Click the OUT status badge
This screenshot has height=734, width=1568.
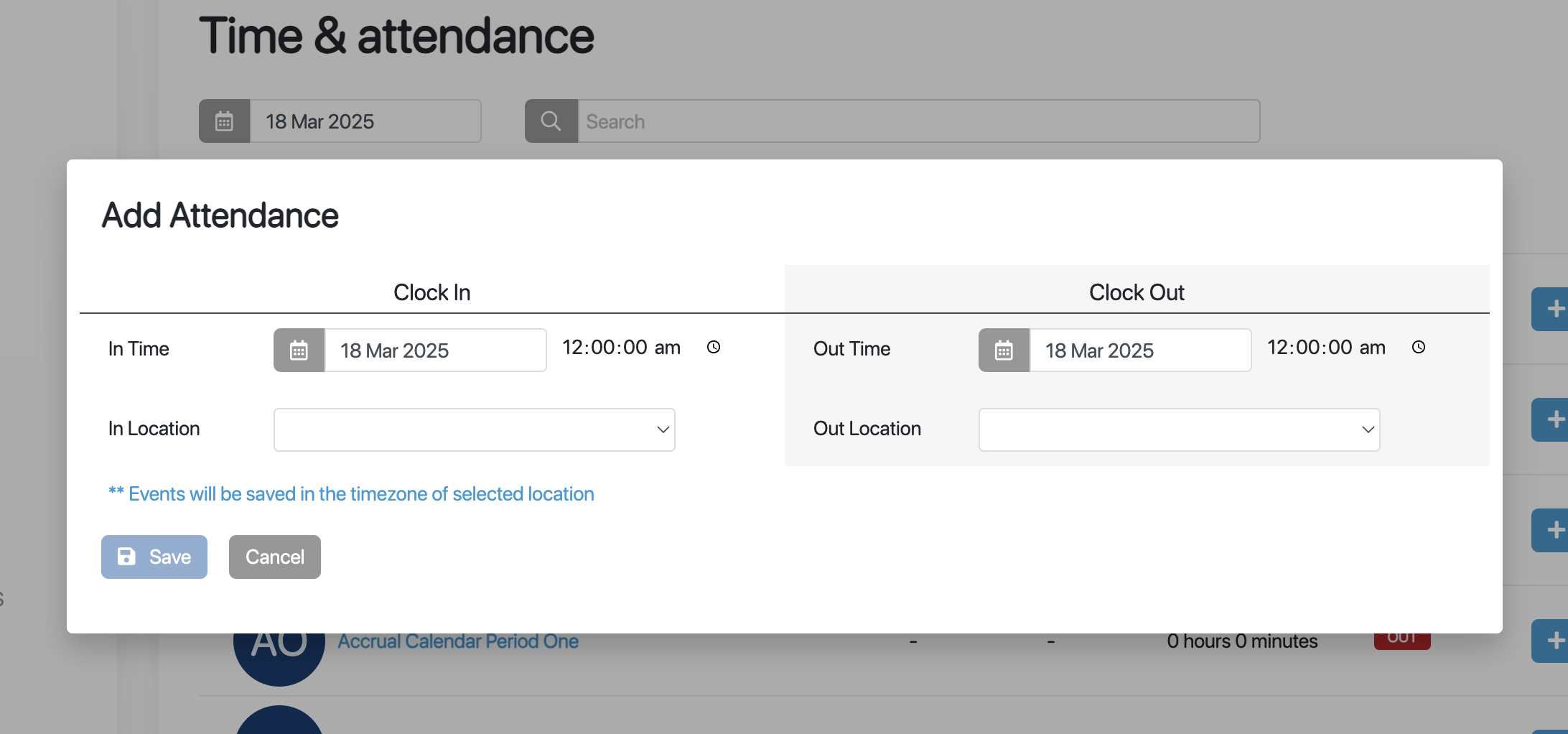[1402, 641]
